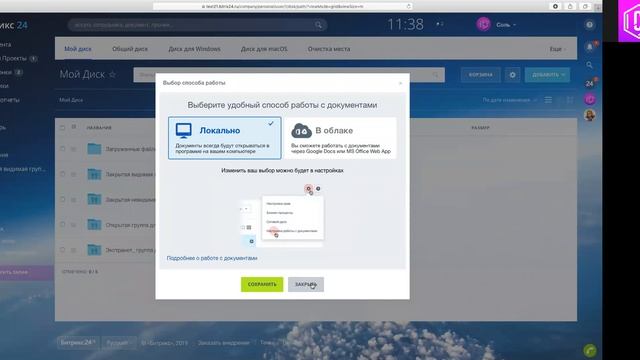Open the help question-mark icon

(589, 25)
